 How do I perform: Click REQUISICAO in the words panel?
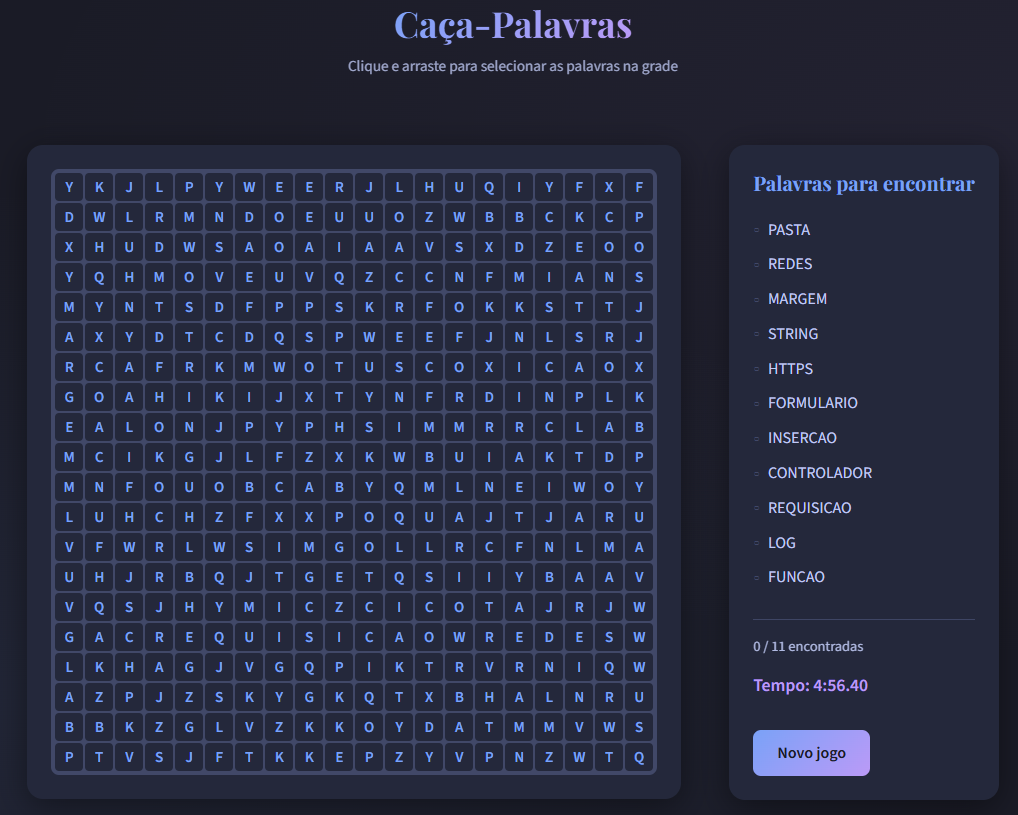coord(809,508)
